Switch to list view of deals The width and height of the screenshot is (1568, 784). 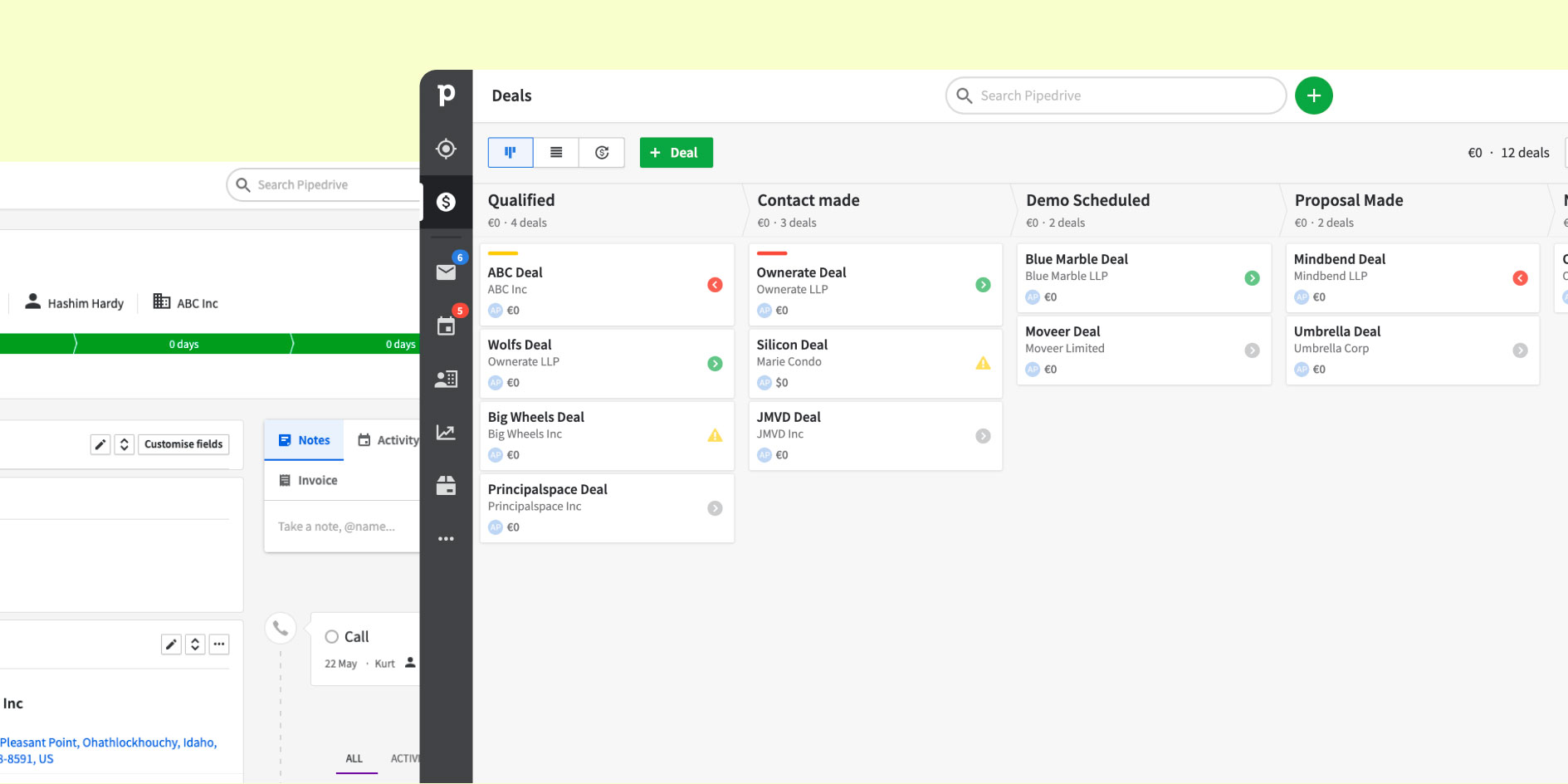556,153
